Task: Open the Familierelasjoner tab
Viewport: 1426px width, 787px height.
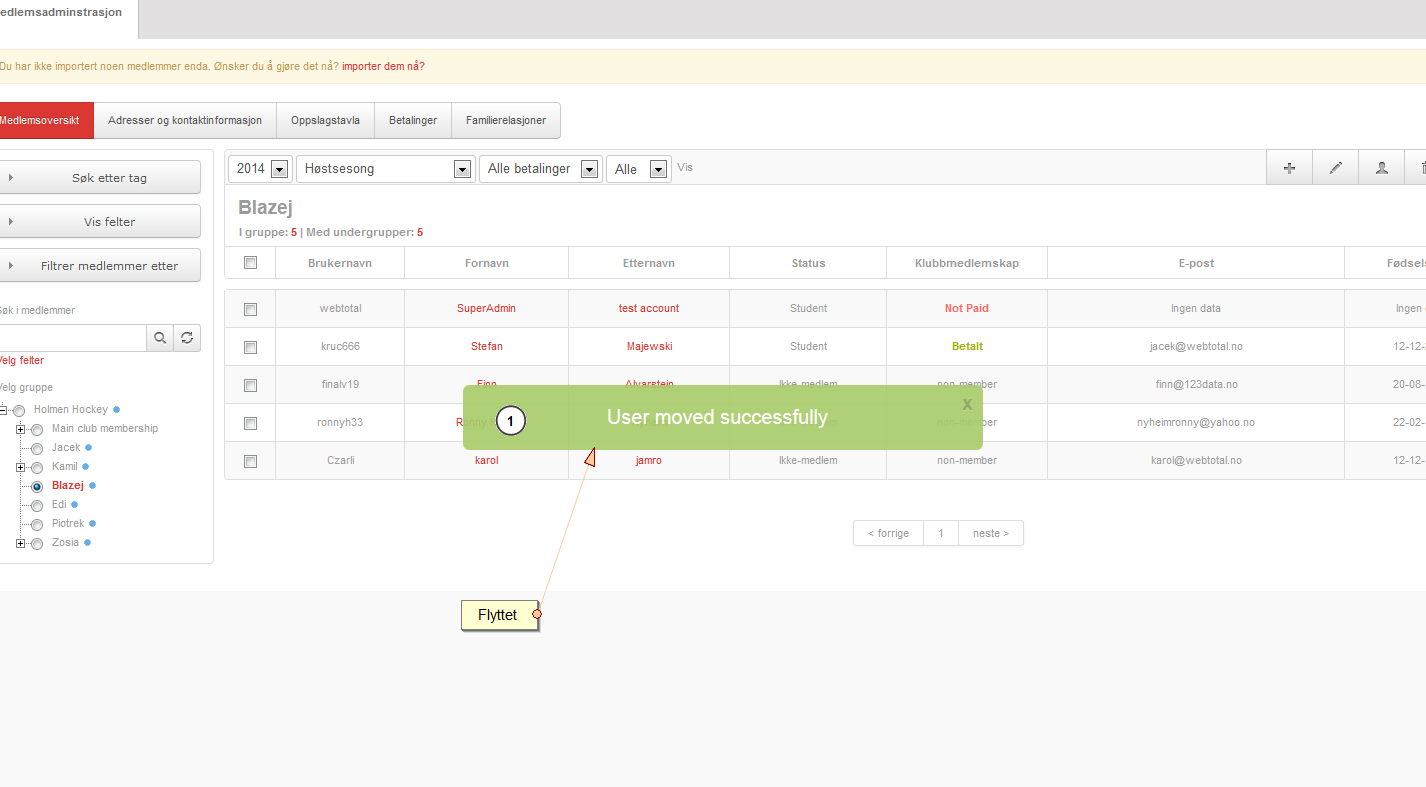Action: pos(506,120)
